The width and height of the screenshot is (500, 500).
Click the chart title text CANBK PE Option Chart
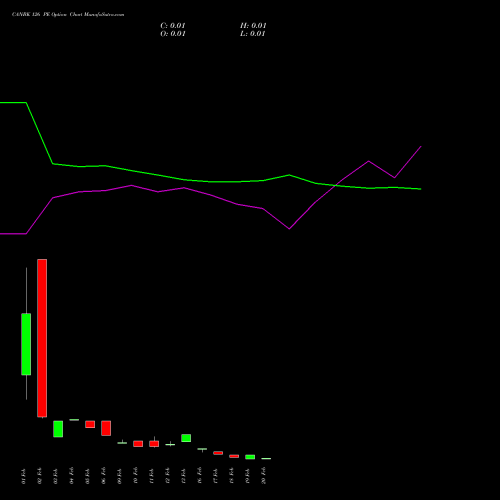click(x=68, y=15)
